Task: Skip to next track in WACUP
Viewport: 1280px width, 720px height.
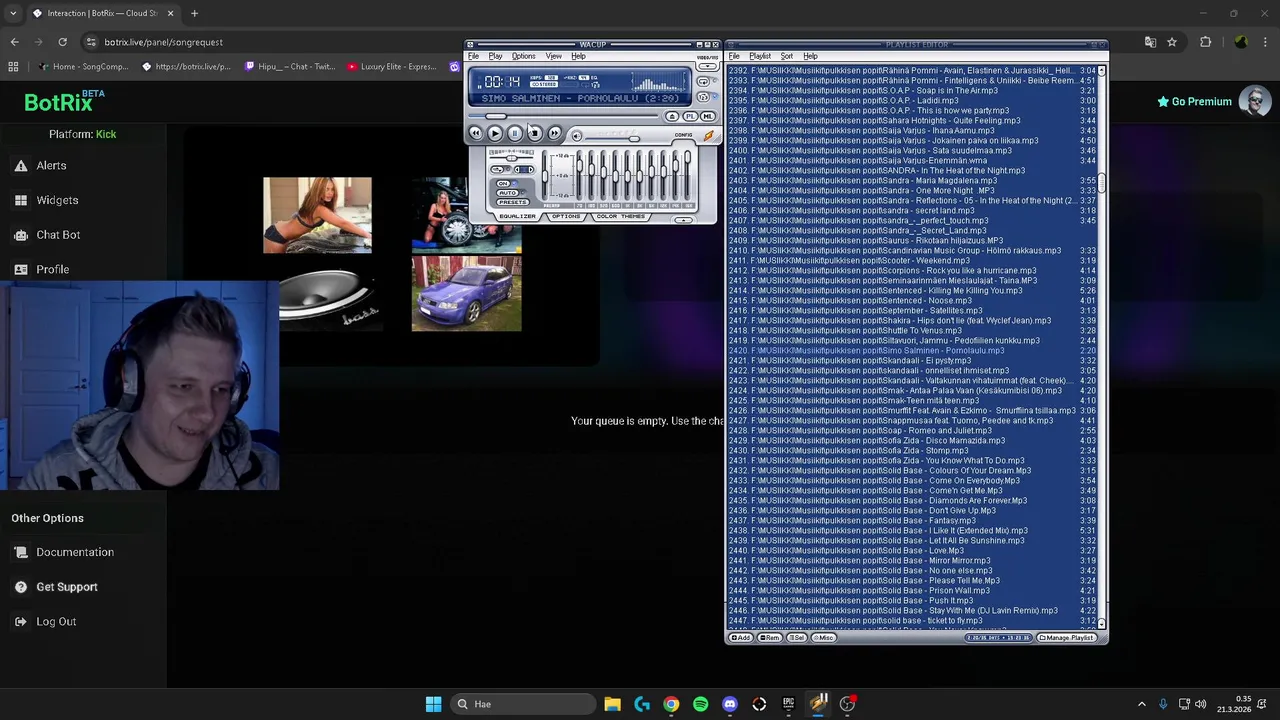Action: pyautogui.click(x=555, y=133)
